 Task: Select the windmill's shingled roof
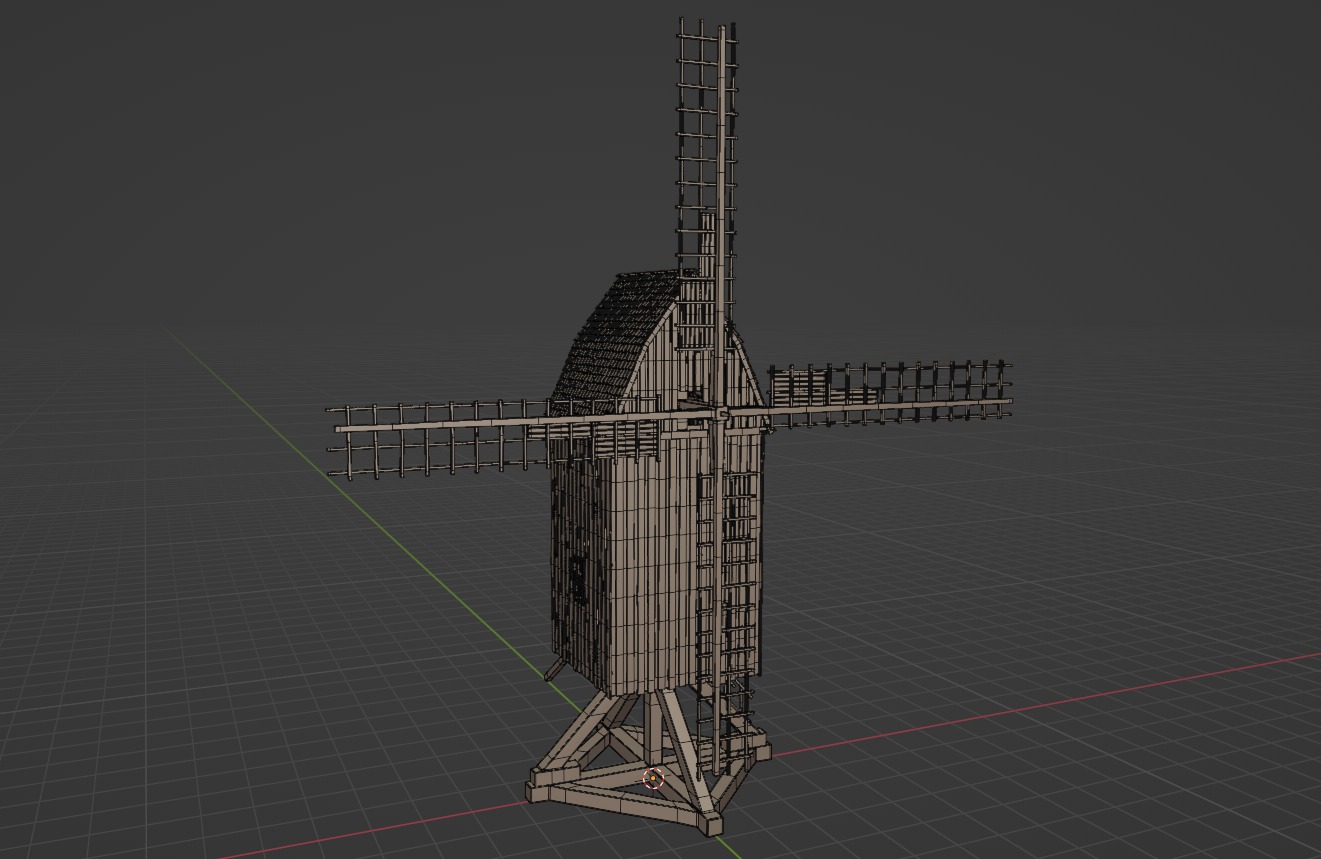pyautogui.click(x=617, y=340)
